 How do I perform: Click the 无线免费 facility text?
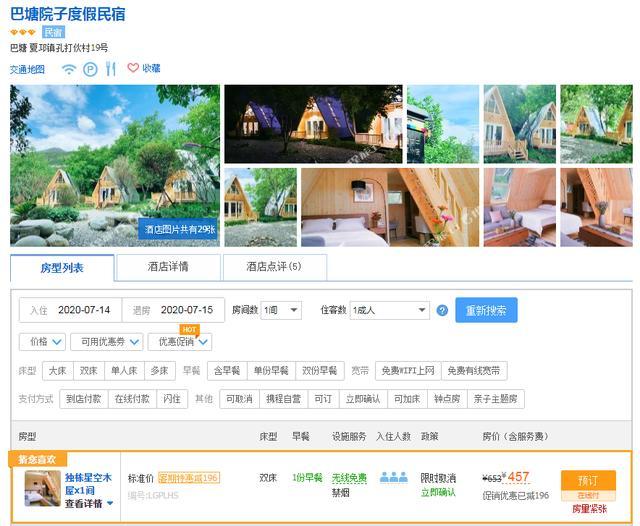(349, 478)
